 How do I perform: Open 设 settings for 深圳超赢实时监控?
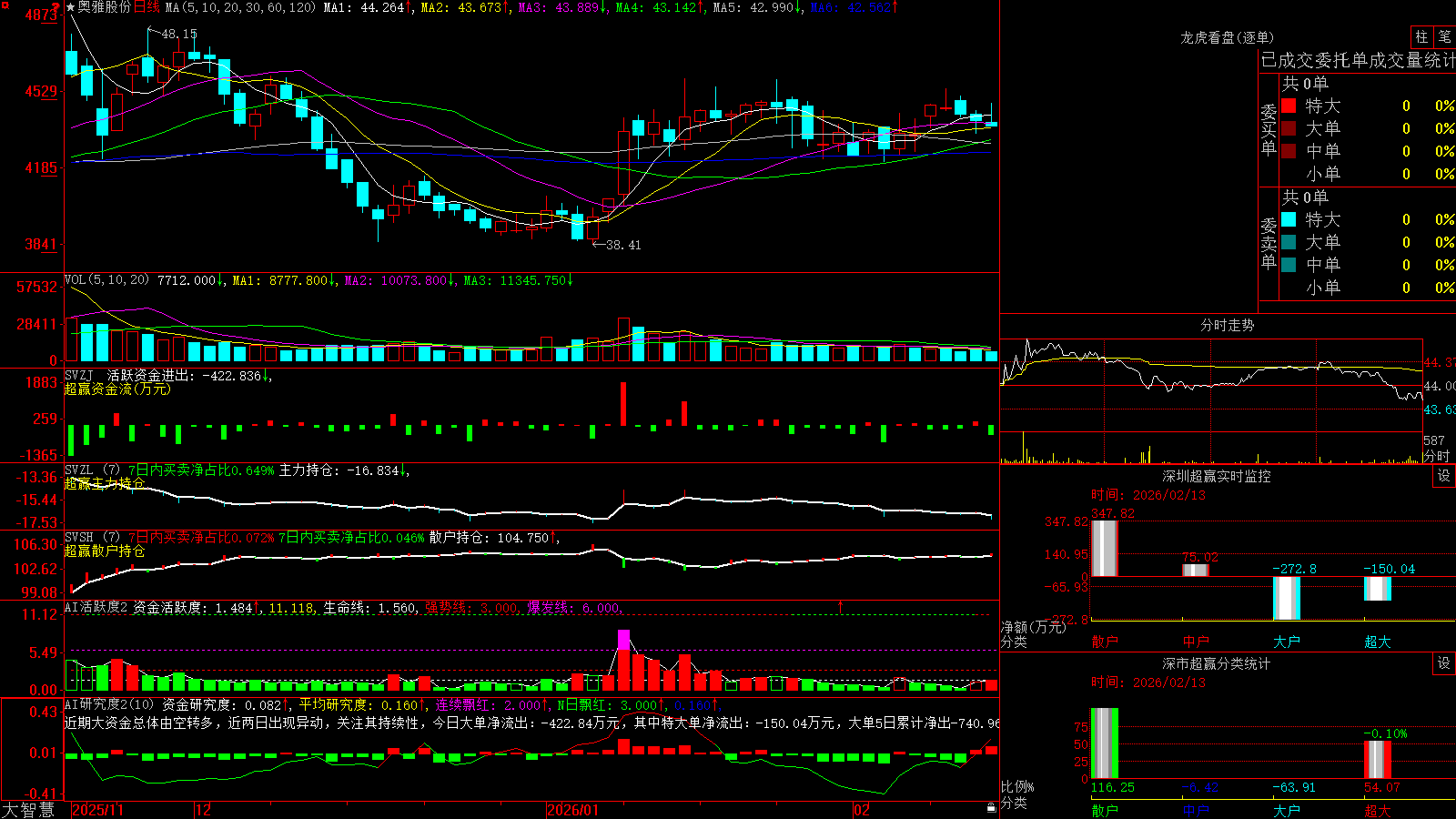pyautogui.click(x=1444, y=476)
